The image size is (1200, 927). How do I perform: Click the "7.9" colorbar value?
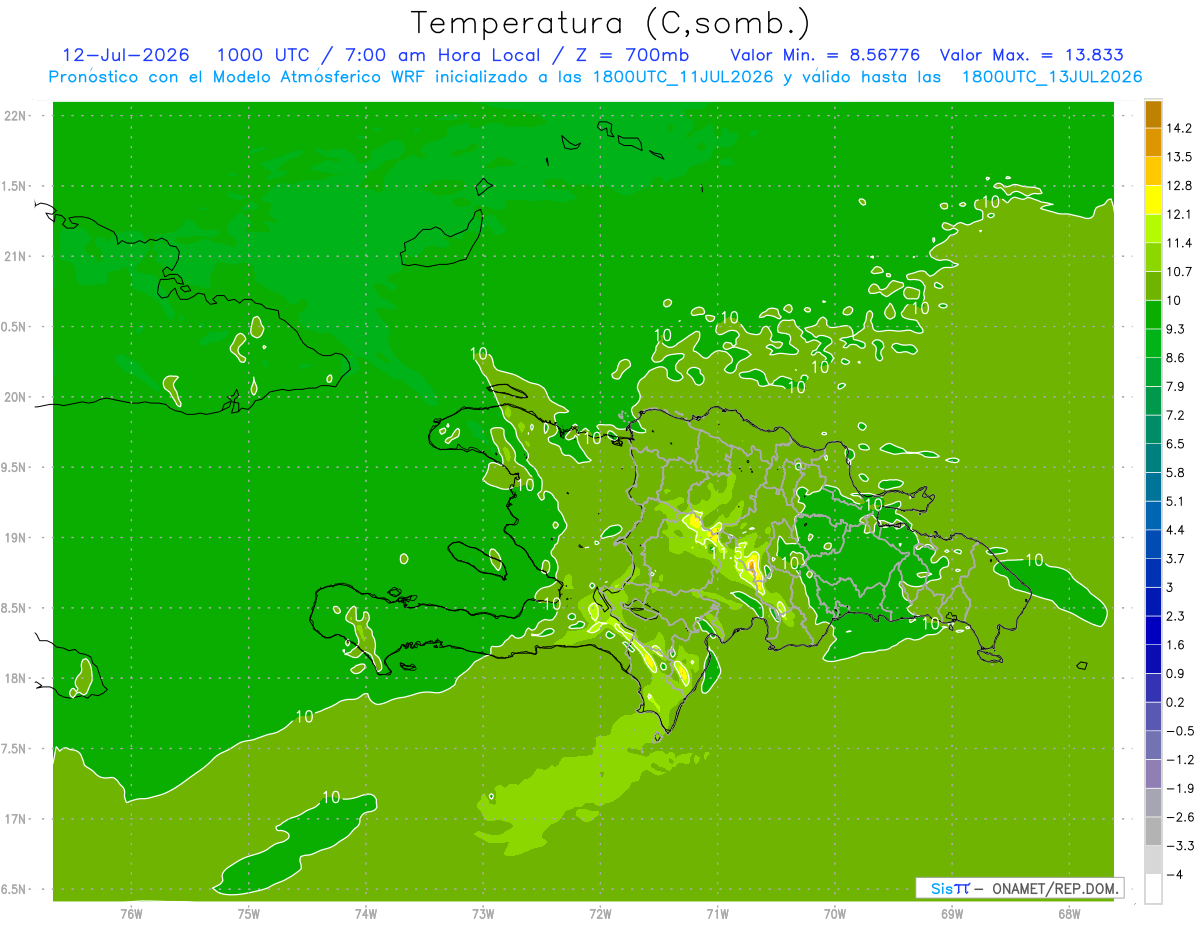pyautogui.click(x=1176, y=387)
